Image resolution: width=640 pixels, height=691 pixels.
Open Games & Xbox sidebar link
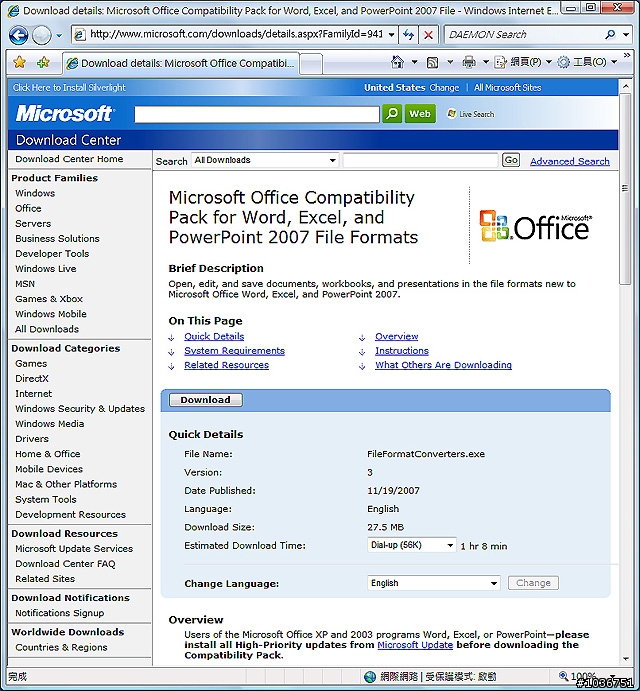coord(49,299)
